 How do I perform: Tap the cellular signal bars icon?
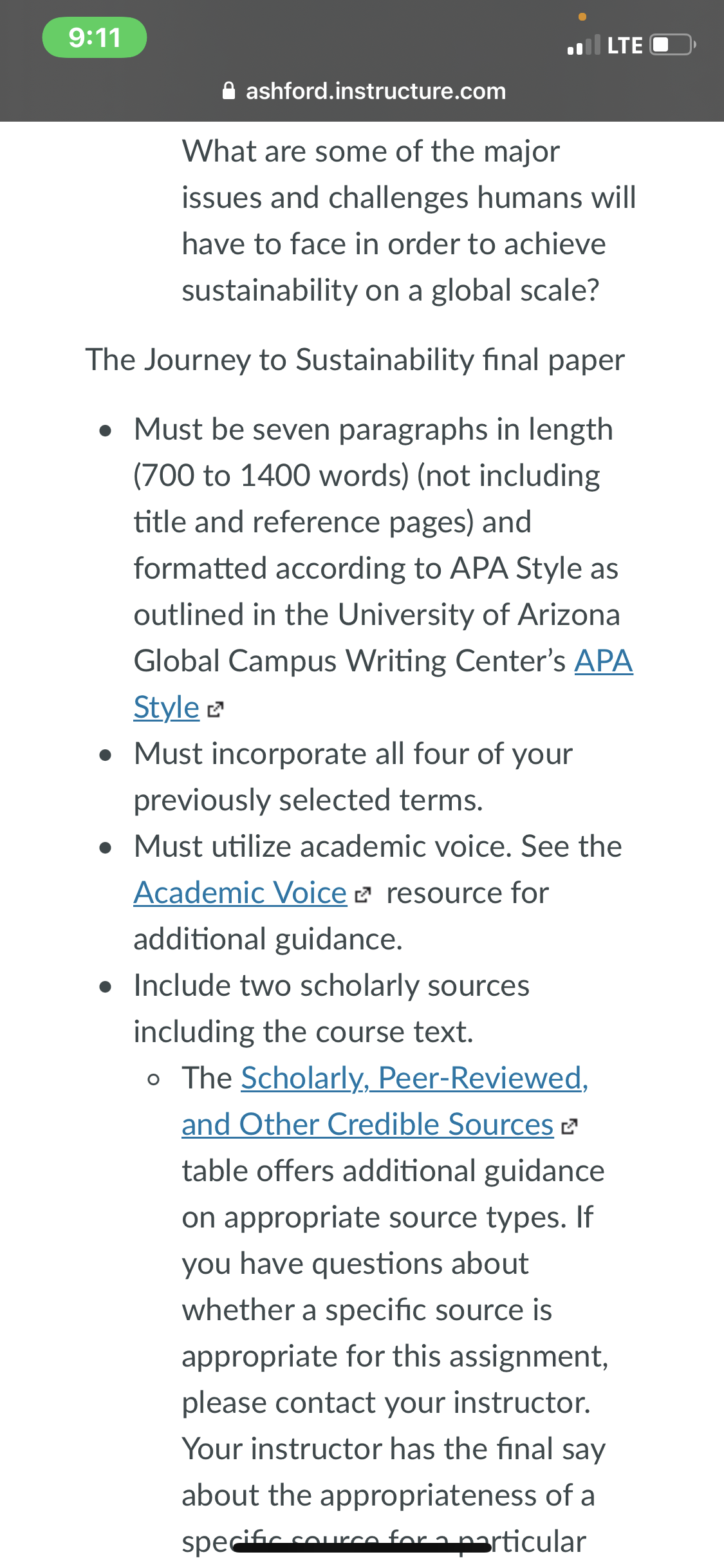(584, 45)
